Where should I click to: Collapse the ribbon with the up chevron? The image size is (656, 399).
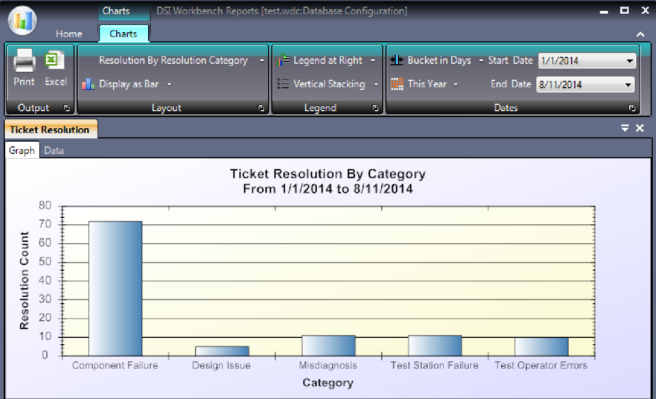click(640, 34)
